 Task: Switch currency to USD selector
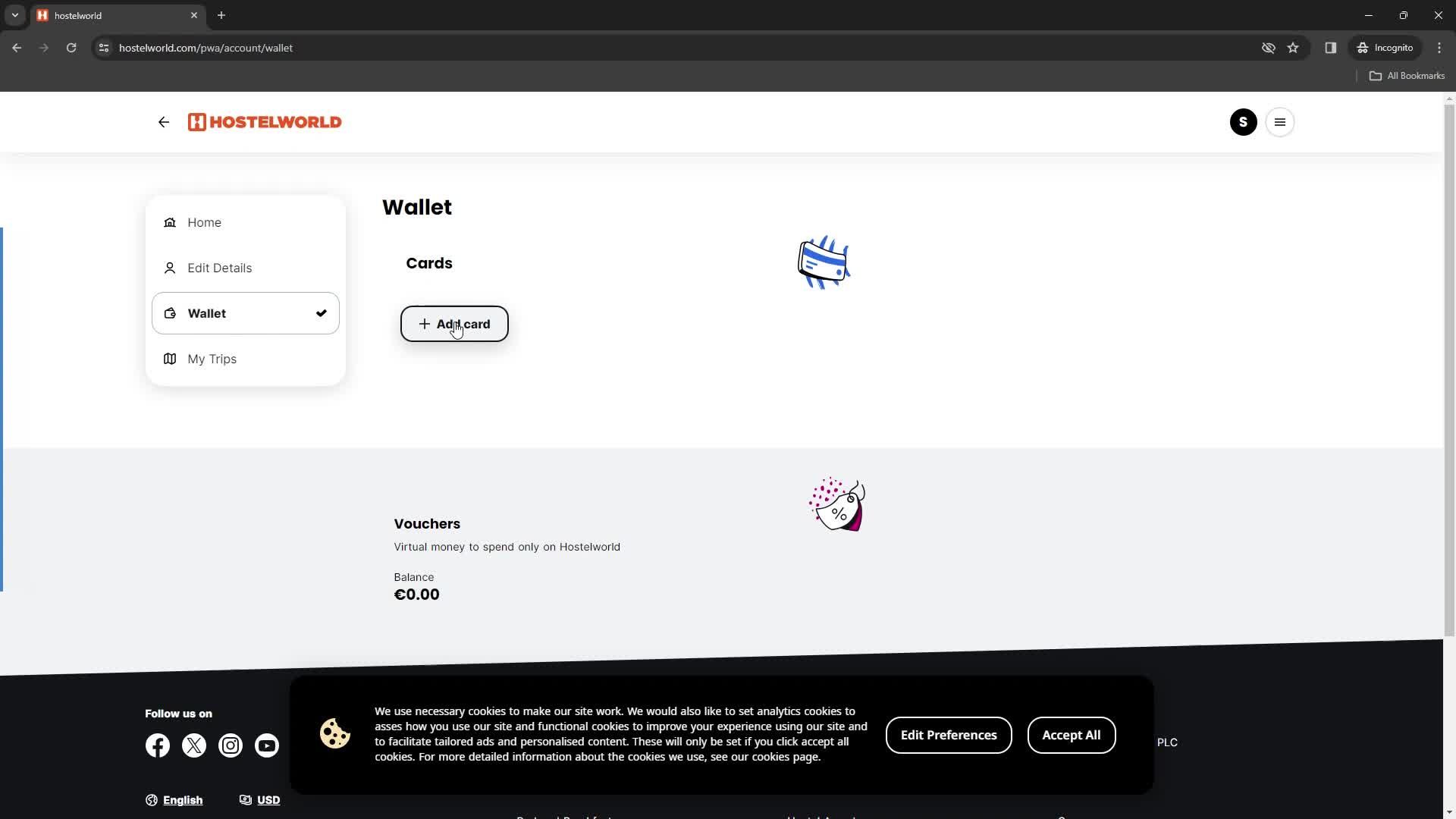click(261, 800)
